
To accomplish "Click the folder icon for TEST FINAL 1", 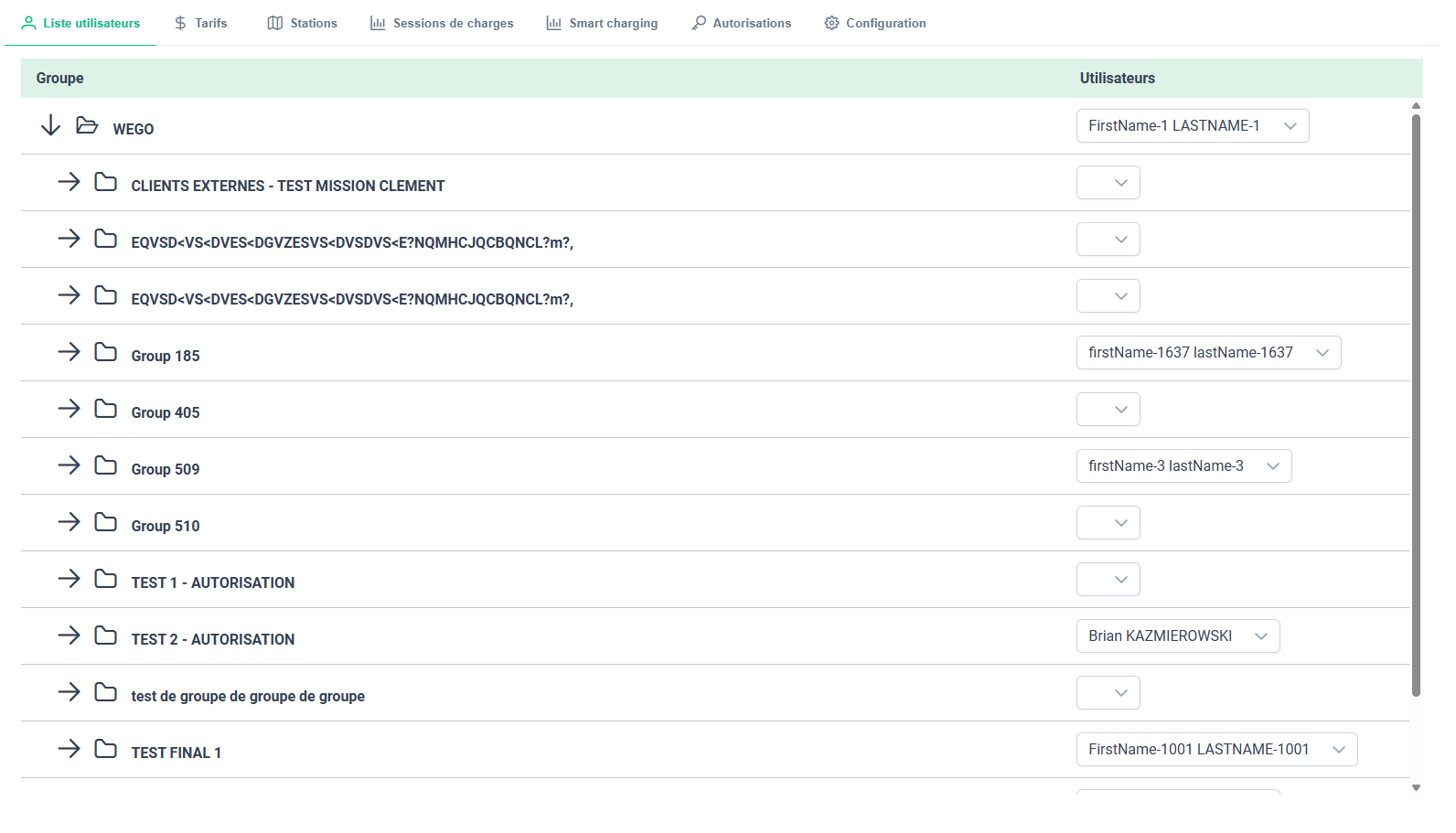I will [x=106, y=749].
